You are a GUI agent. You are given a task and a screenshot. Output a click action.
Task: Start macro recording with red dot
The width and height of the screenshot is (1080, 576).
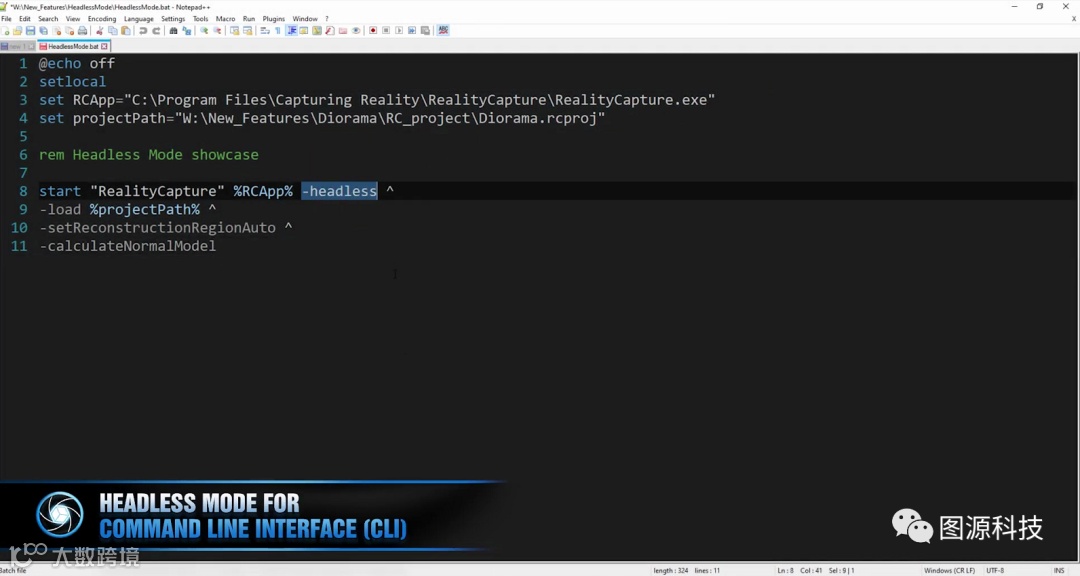click(373, 30)
